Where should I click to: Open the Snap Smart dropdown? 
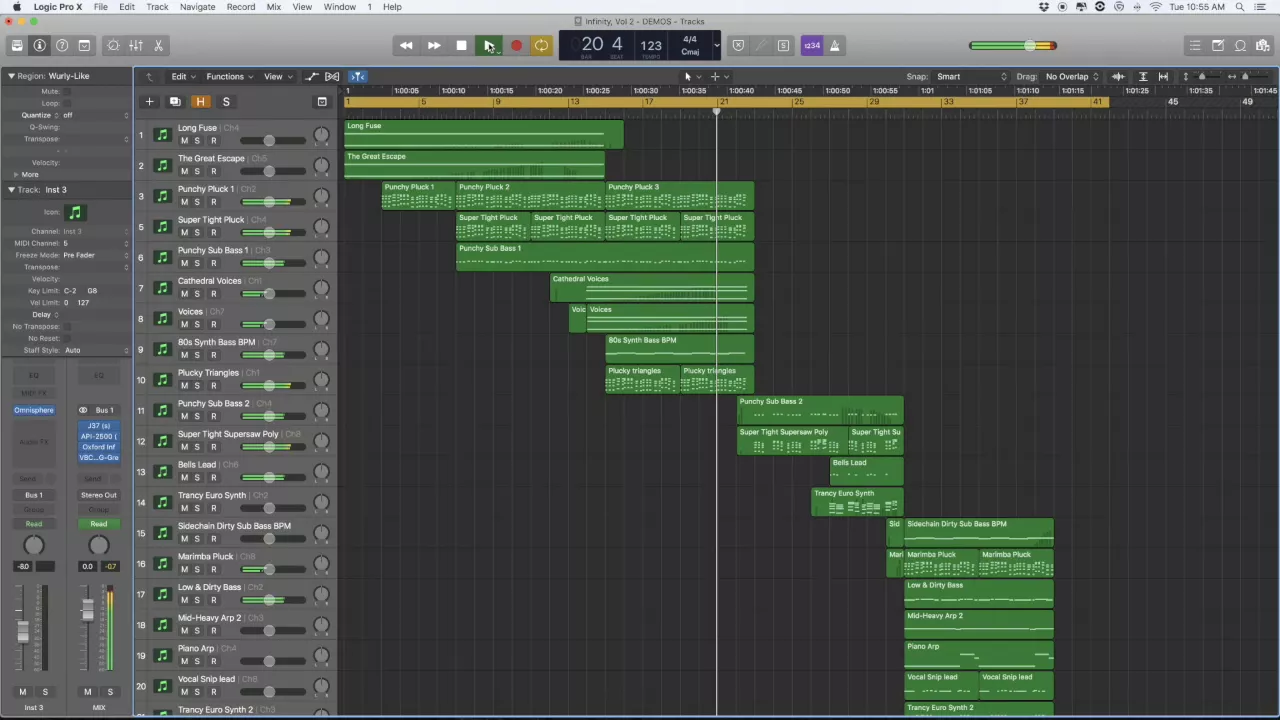click(x=970, y=76)
